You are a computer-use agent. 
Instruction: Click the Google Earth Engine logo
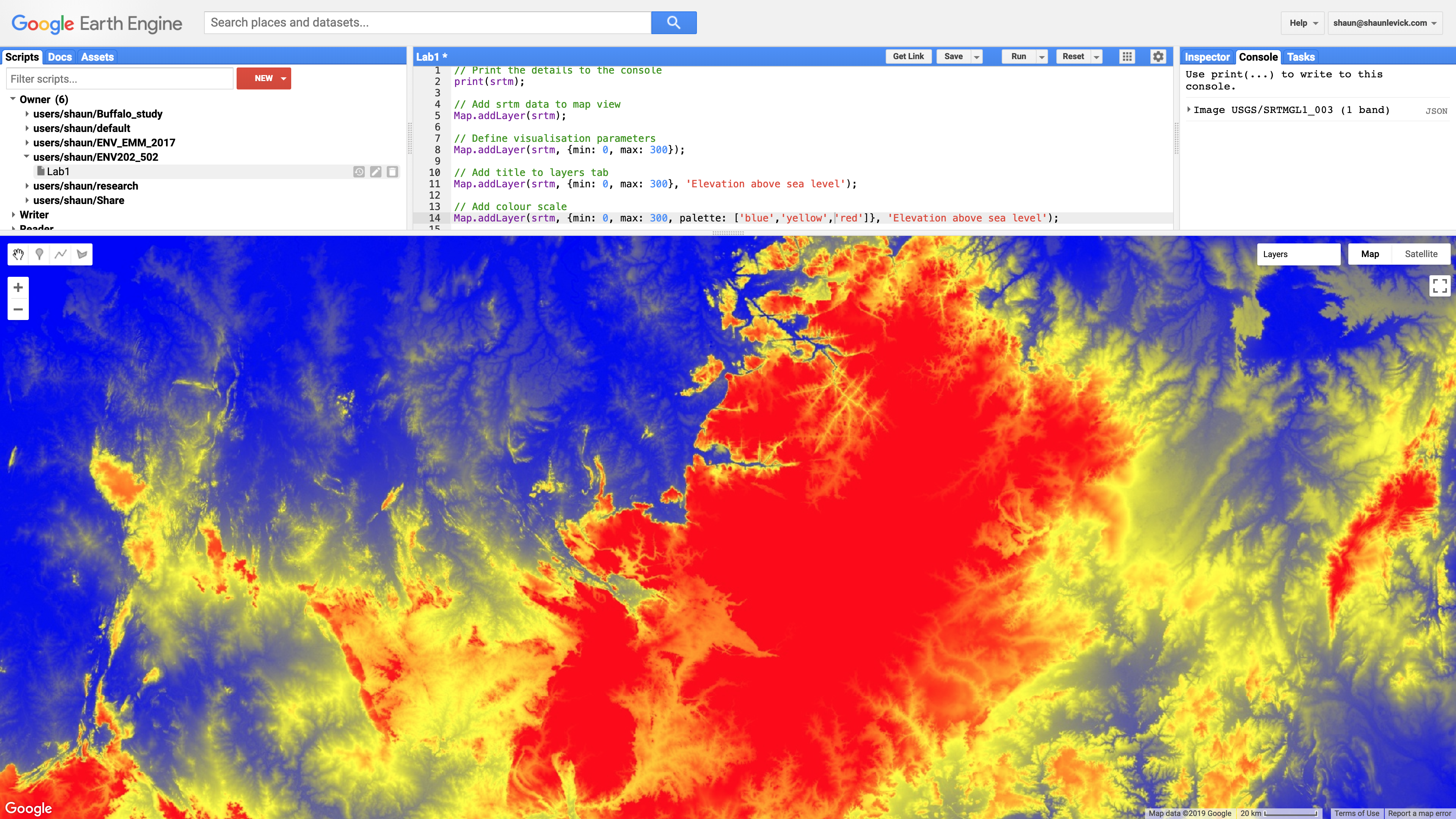pos(97,23)
